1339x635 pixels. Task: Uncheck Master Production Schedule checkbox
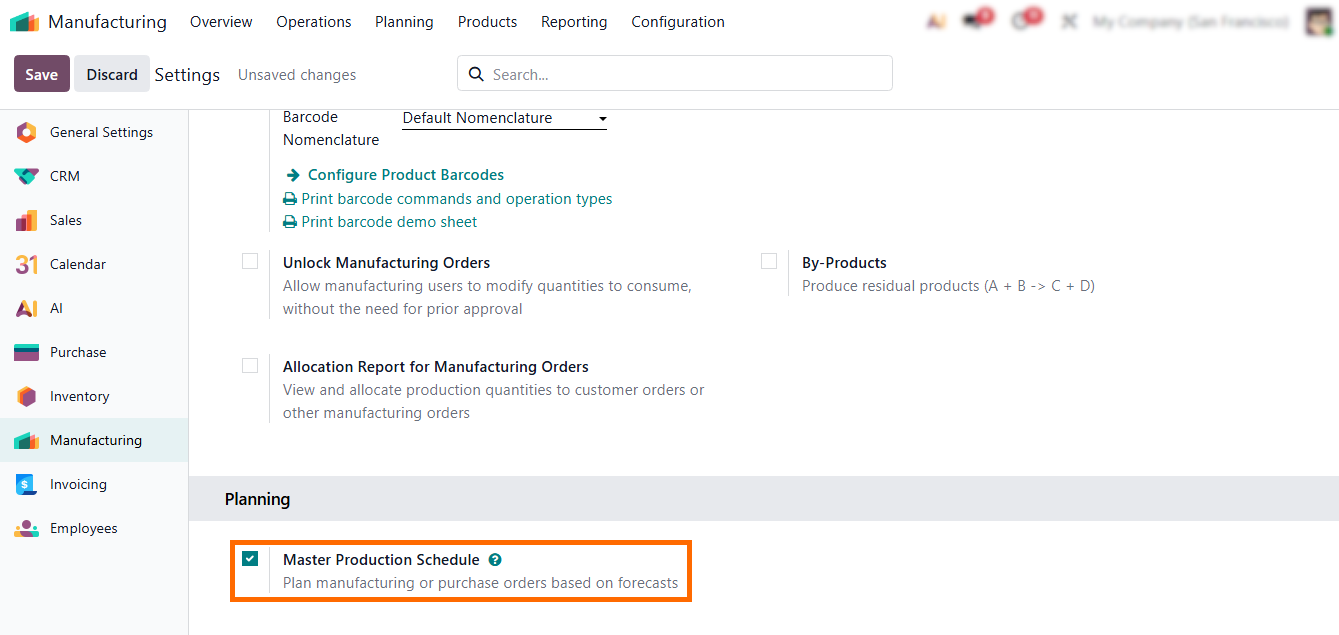250,559
